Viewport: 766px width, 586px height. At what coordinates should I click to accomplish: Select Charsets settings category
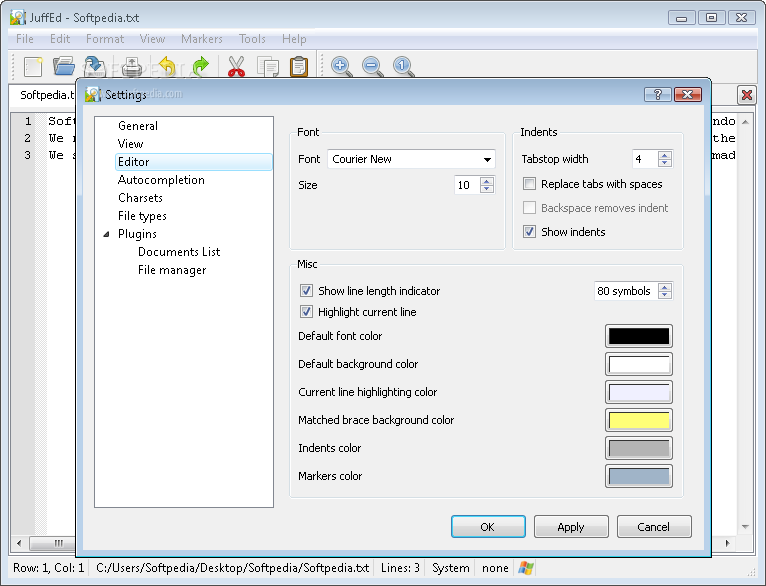pyautogui.click(x=140, y=198)
